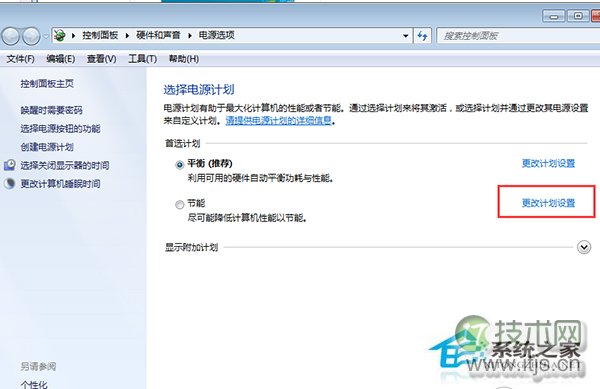Image resolution: width=600 pixels, height=389 pixels.
Task: Click the 搜索控制面板 search box
Action: (518, 36)
